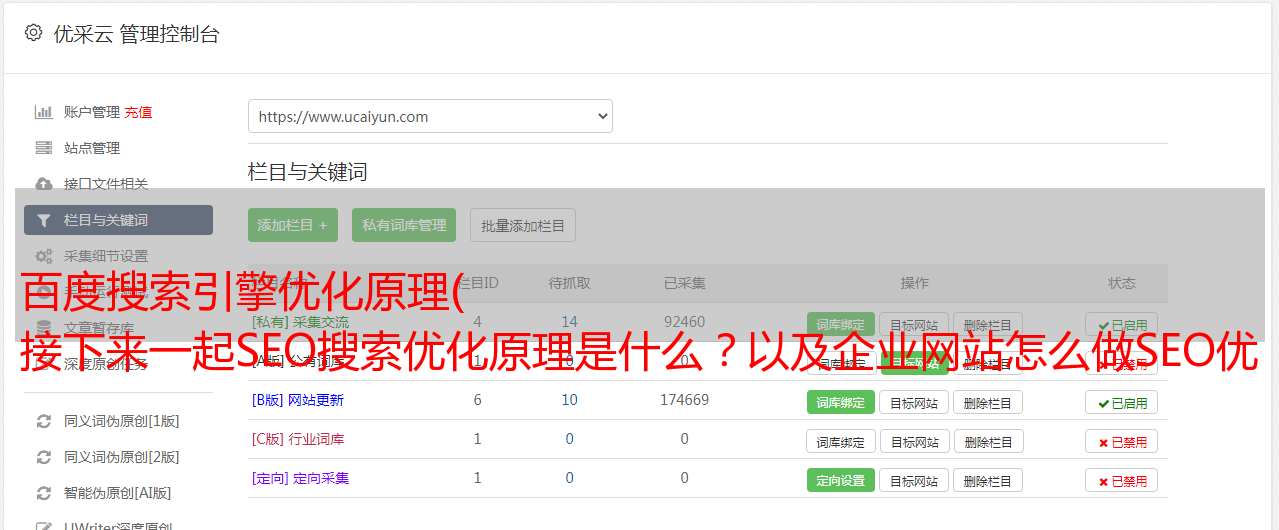1279x530 pixels.
Task: Open 私有词库管理
Action: point(404,225)
